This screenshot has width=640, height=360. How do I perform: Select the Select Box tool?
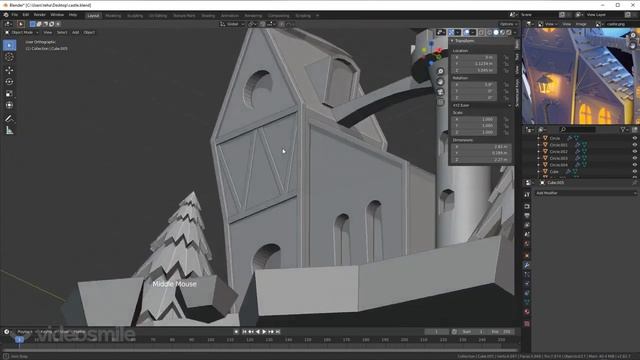[x=9, y=45]
